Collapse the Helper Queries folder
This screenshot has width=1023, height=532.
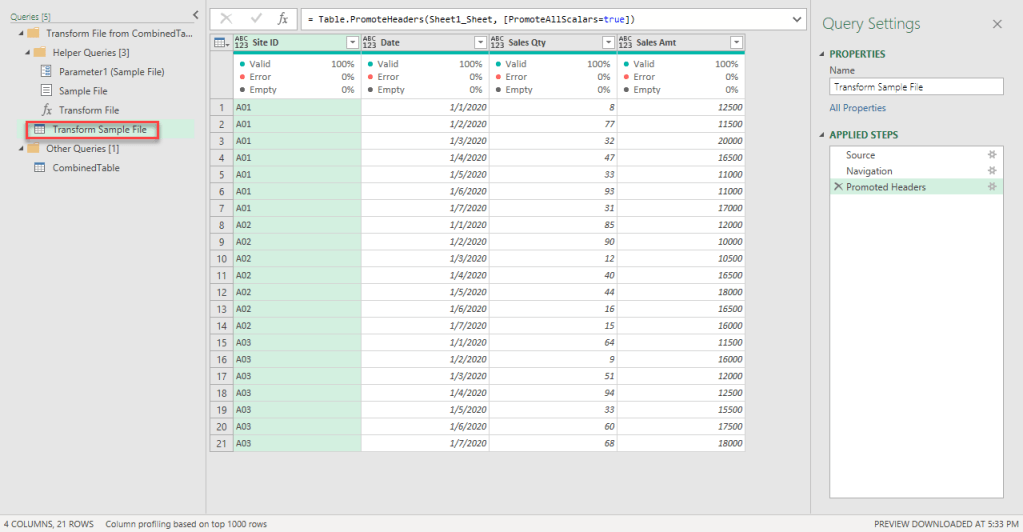tap(27, 52)
